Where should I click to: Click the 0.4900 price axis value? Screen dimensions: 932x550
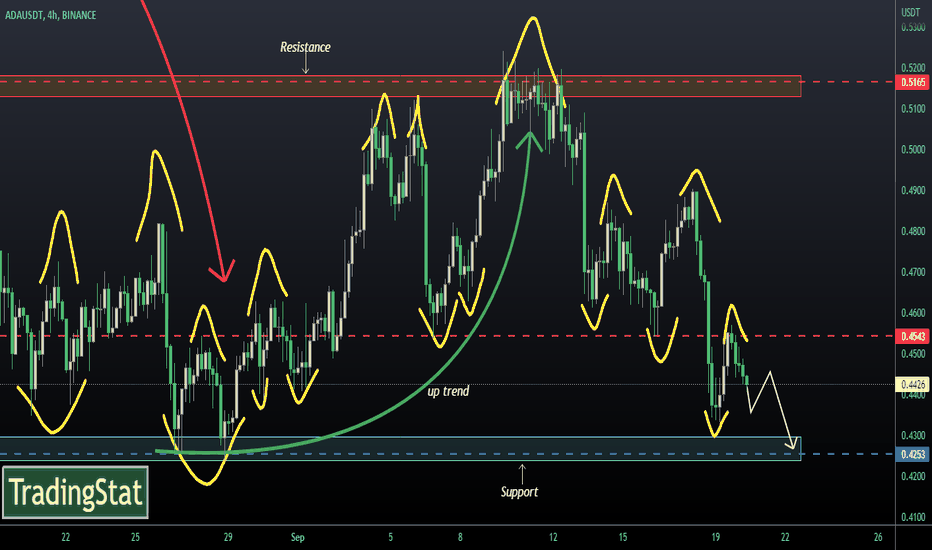coord(913,190)
